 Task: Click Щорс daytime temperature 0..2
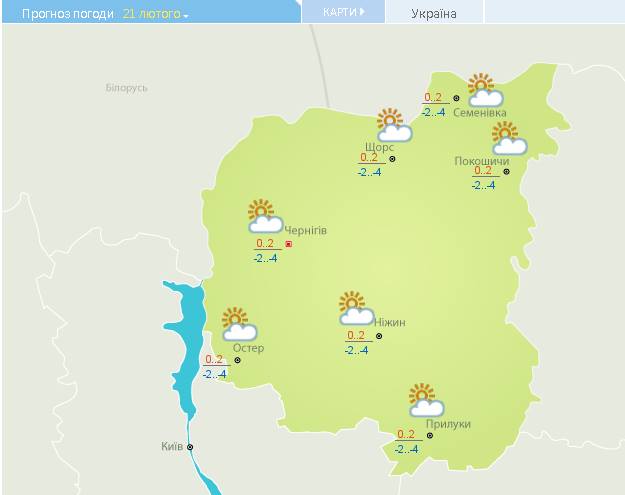[x=369, y=157]
